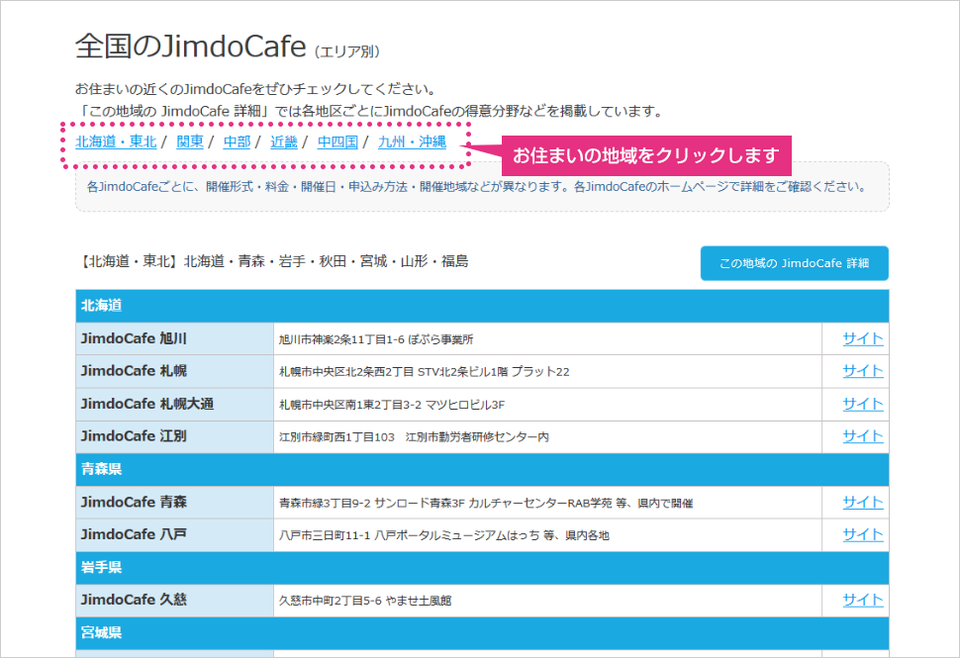Viewport: 960px width, 658px height.
Task: Select the JimdoCafe 旭川 name cell
Action: 174,338
